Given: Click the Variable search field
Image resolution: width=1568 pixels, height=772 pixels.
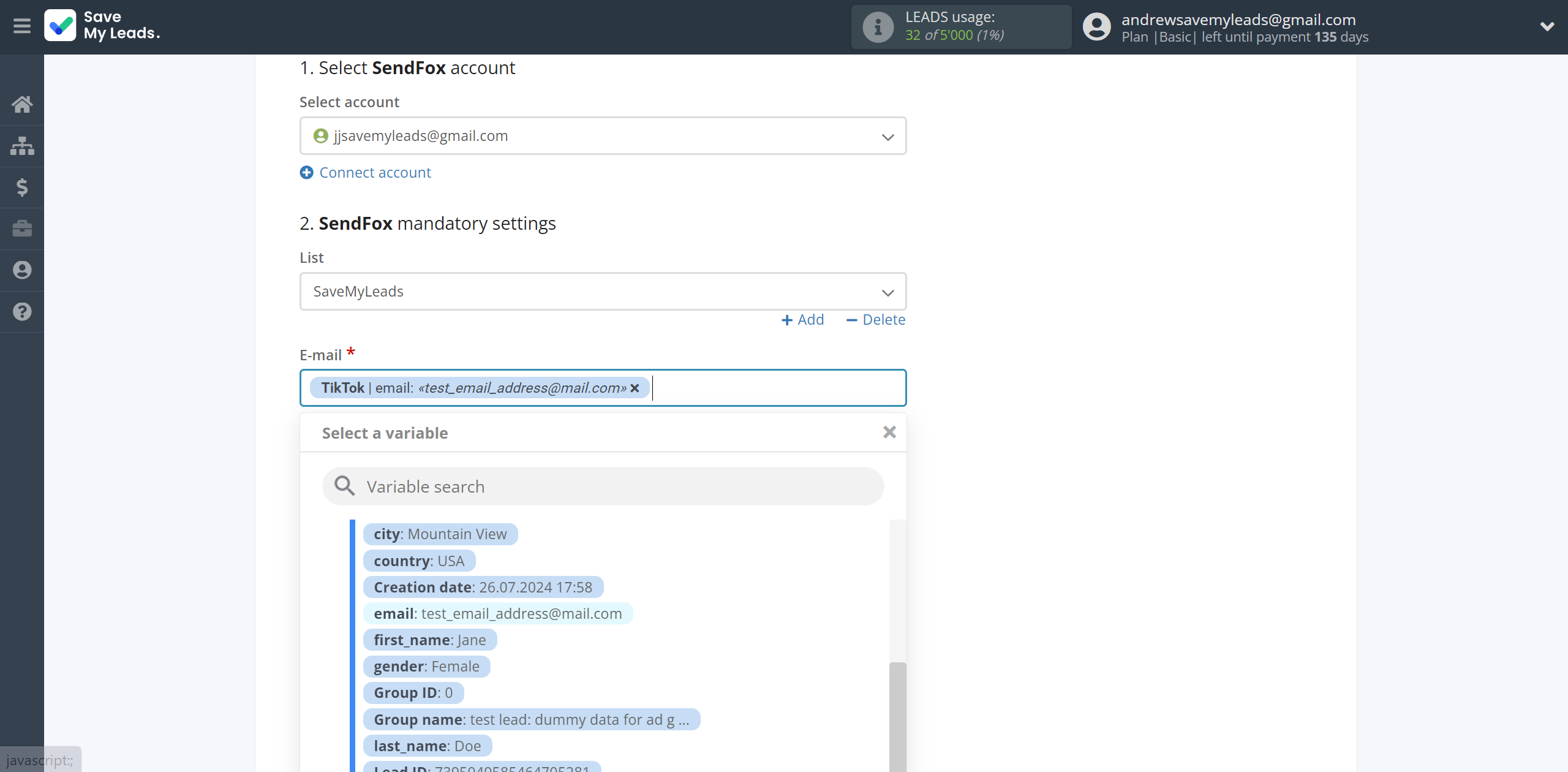Looking at the screenshot, I should tap(603, 486).
